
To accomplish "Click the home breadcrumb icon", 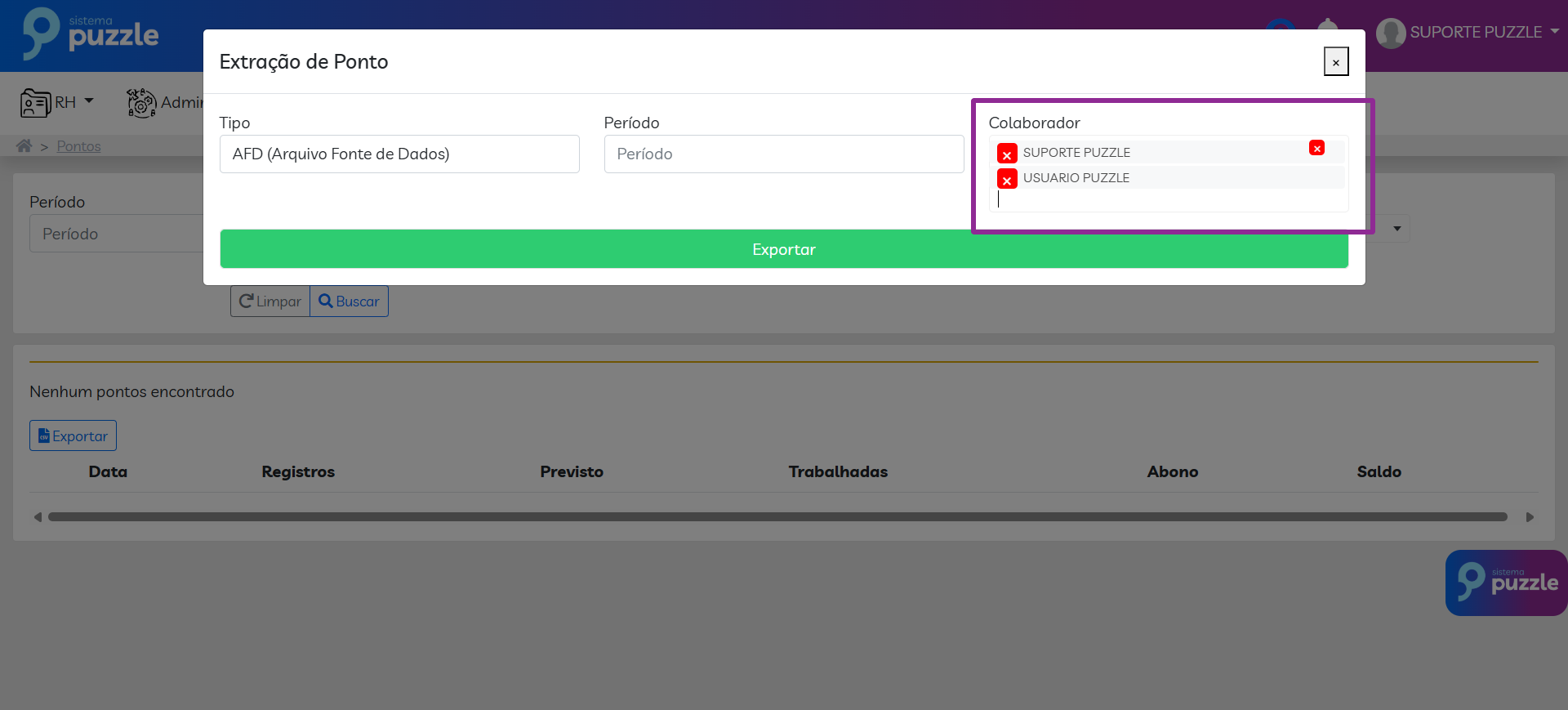I will [x=24, y=146].
